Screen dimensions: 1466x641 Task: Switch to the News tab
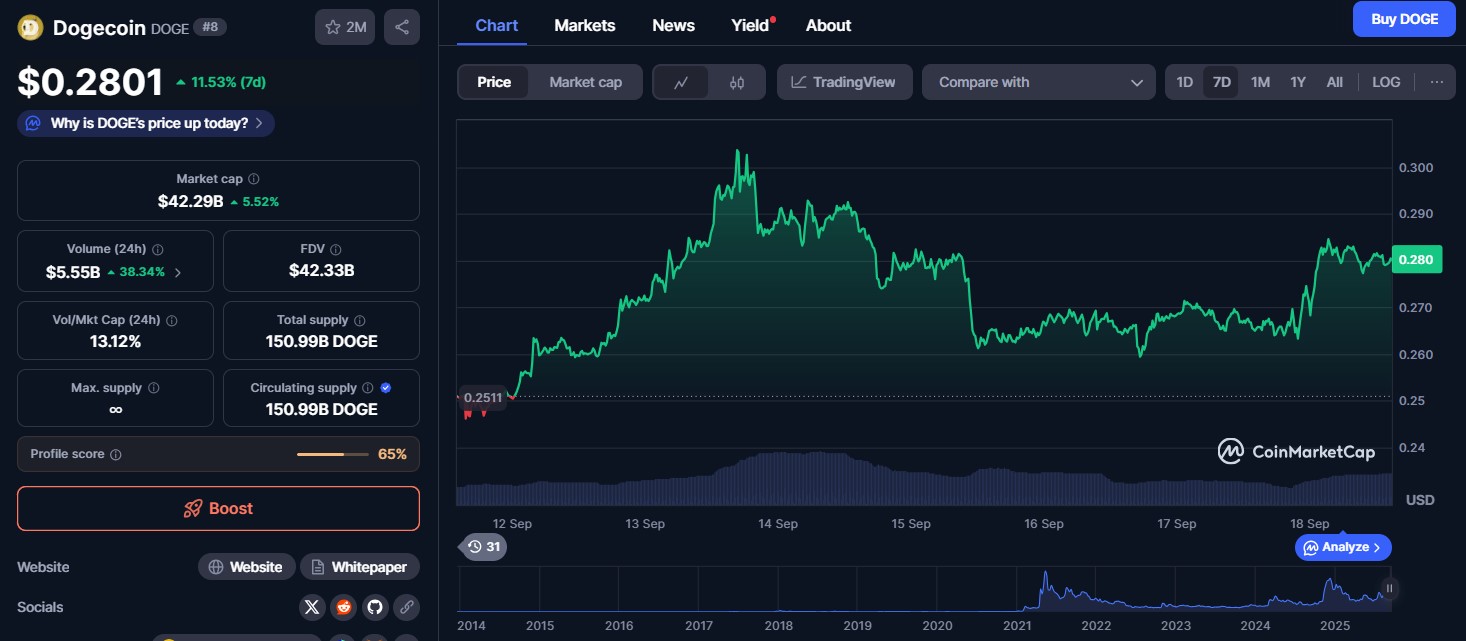(673, 25)
